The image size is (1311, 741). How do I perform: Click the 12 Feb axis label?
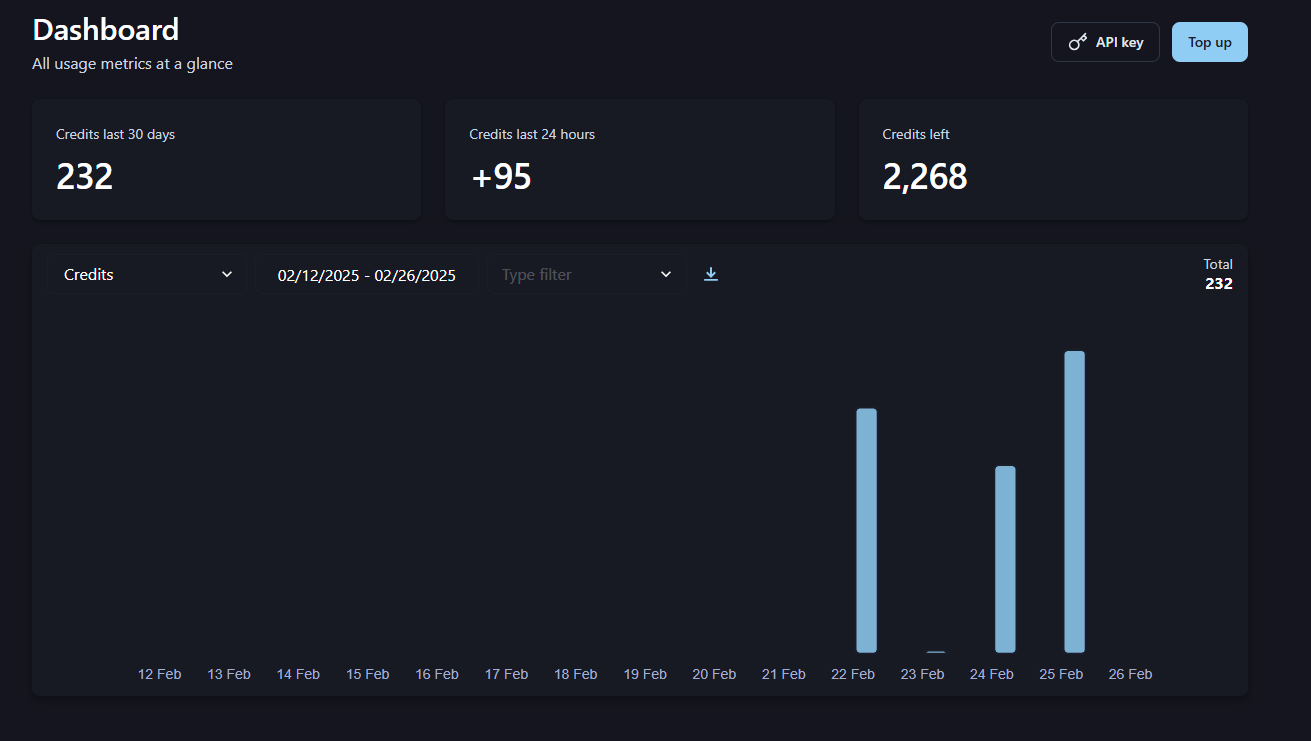[x=160, y=674]
